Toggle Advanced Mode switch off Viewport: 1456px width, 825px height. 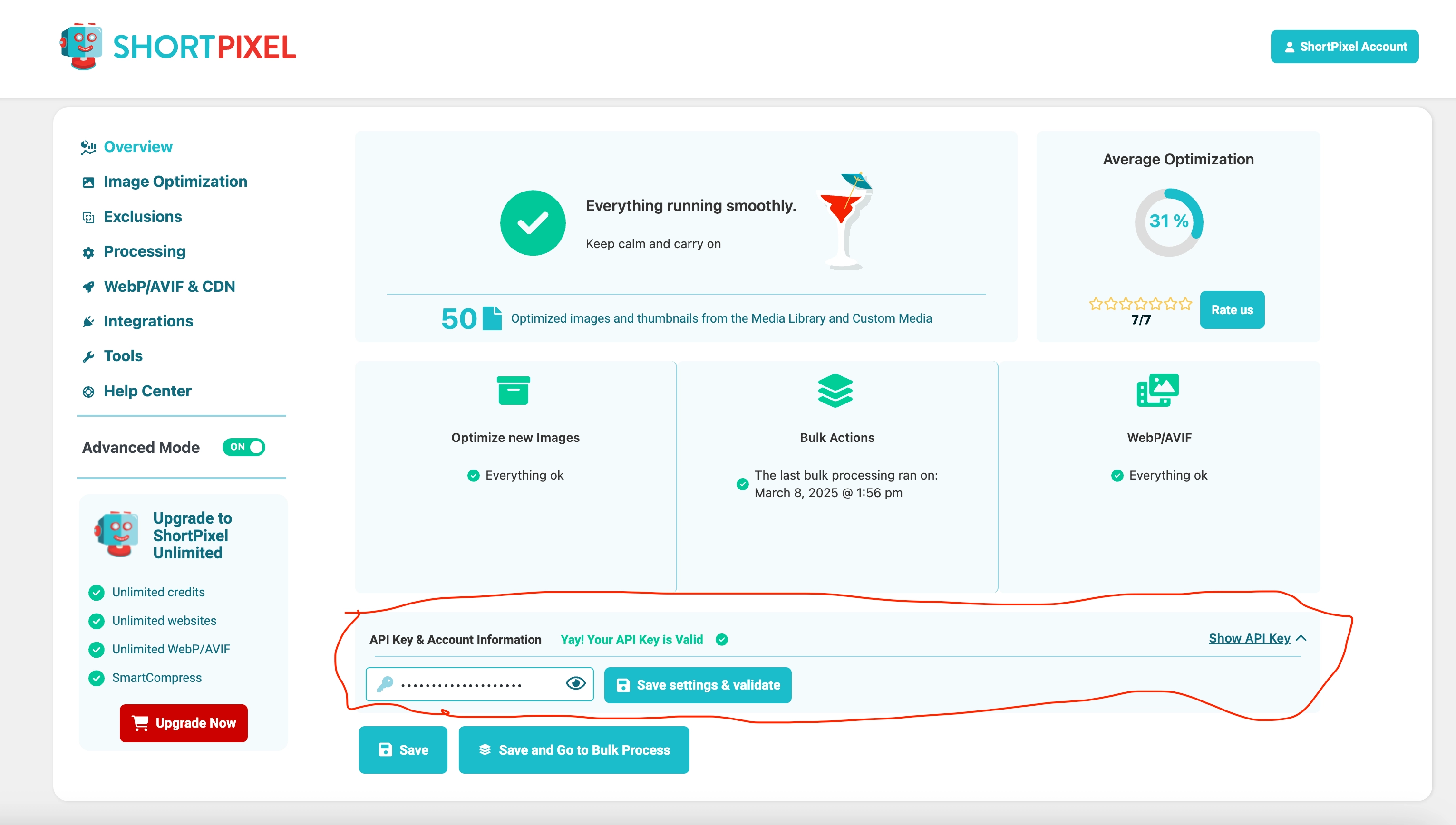pyautogui.click(x=244, y=447)
